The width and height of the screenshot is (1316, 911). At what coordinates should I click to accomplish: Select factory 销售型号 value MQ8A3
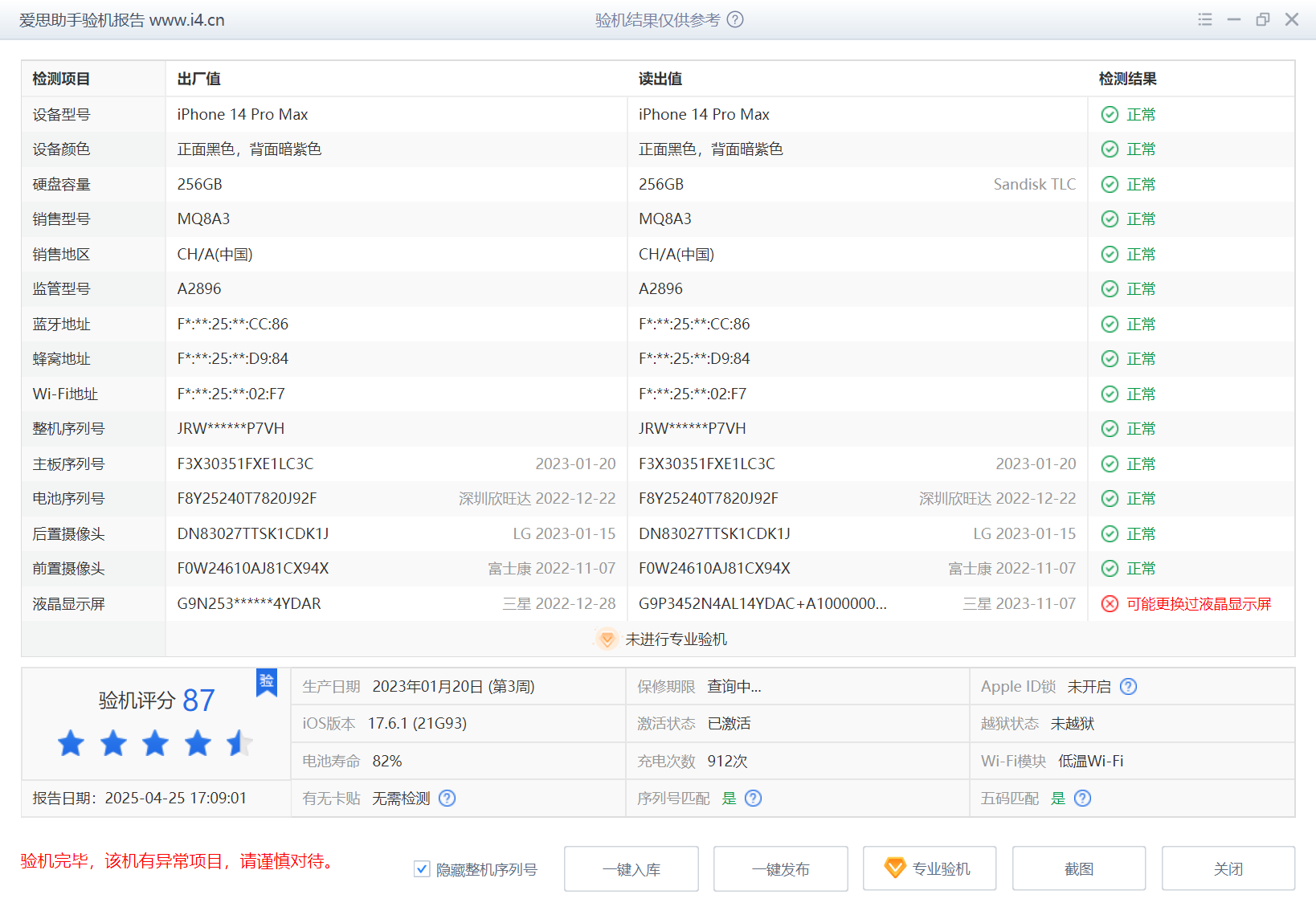203,219
